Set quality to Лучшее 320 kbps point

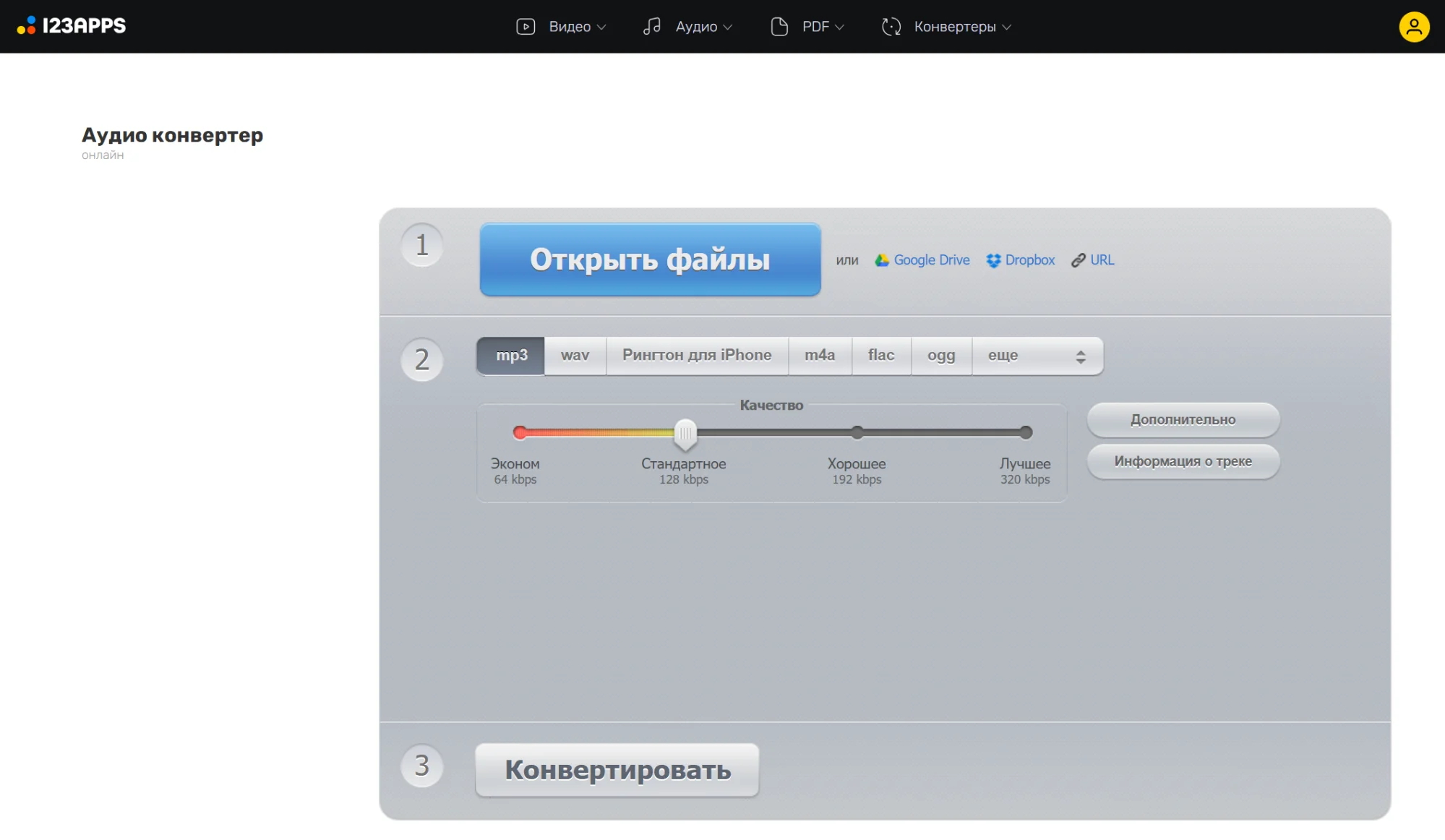(x=1026, y=433)
